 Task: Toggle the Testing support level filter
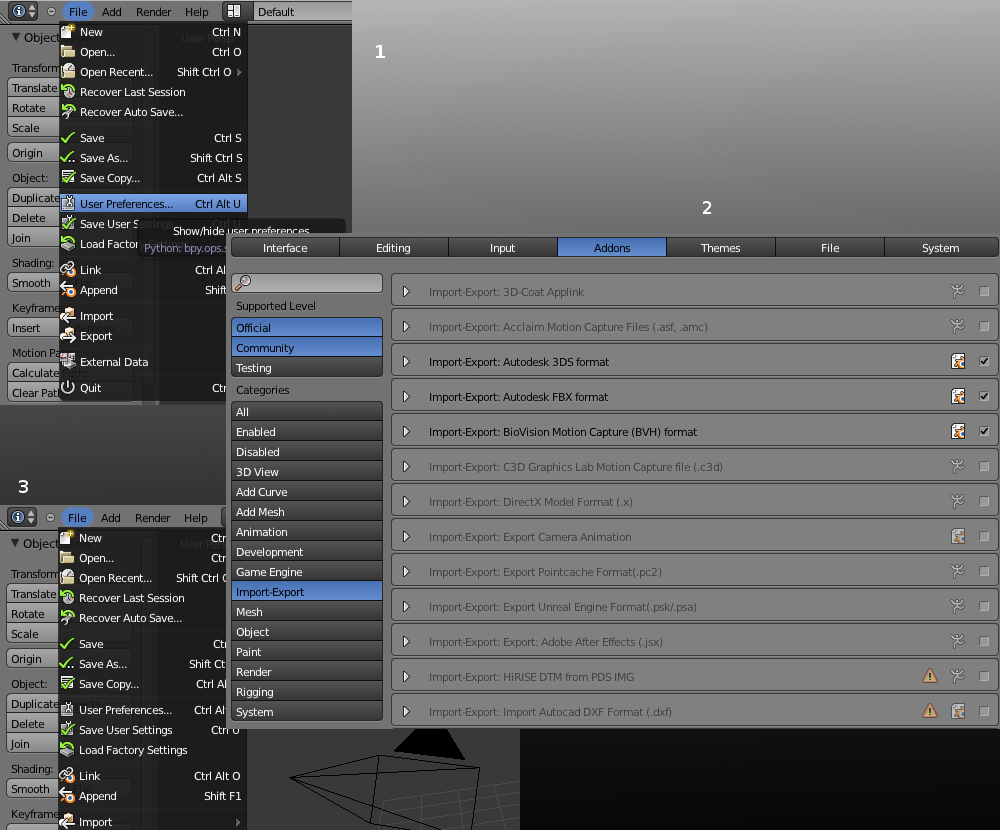click(306, 368)
